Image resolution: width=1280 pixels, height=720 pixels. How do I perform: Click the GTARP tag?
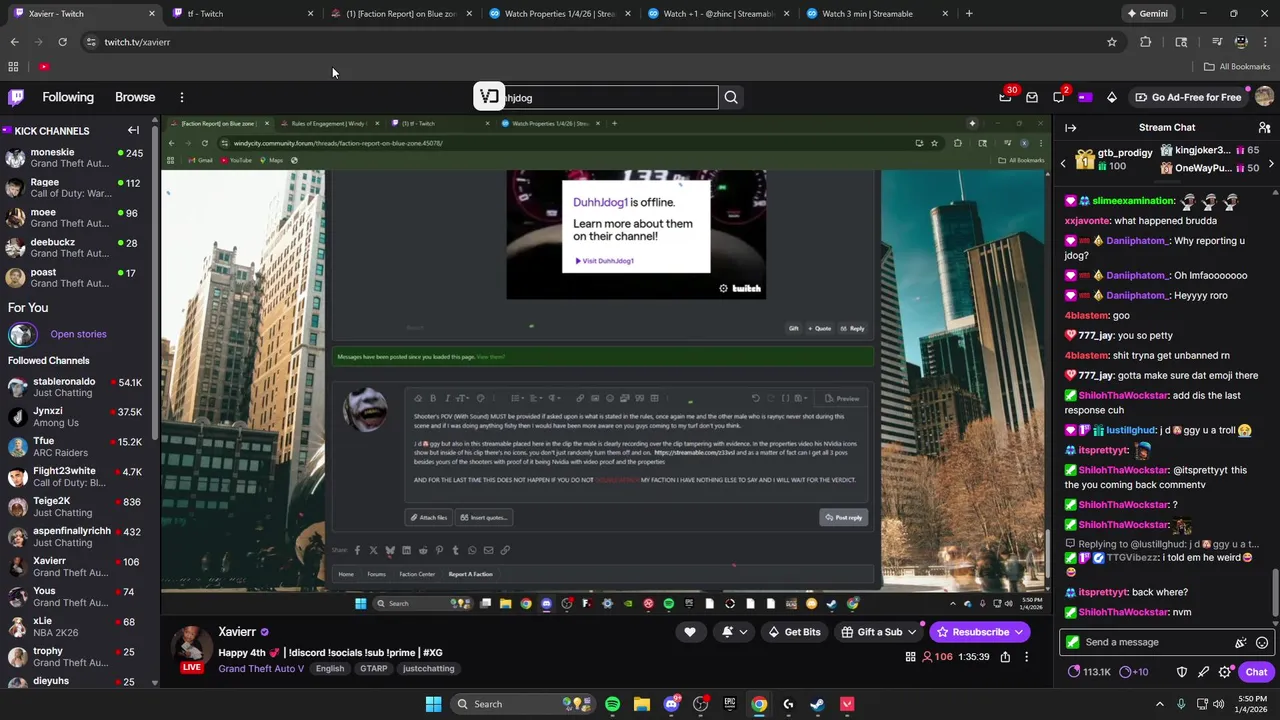(373, 669)
